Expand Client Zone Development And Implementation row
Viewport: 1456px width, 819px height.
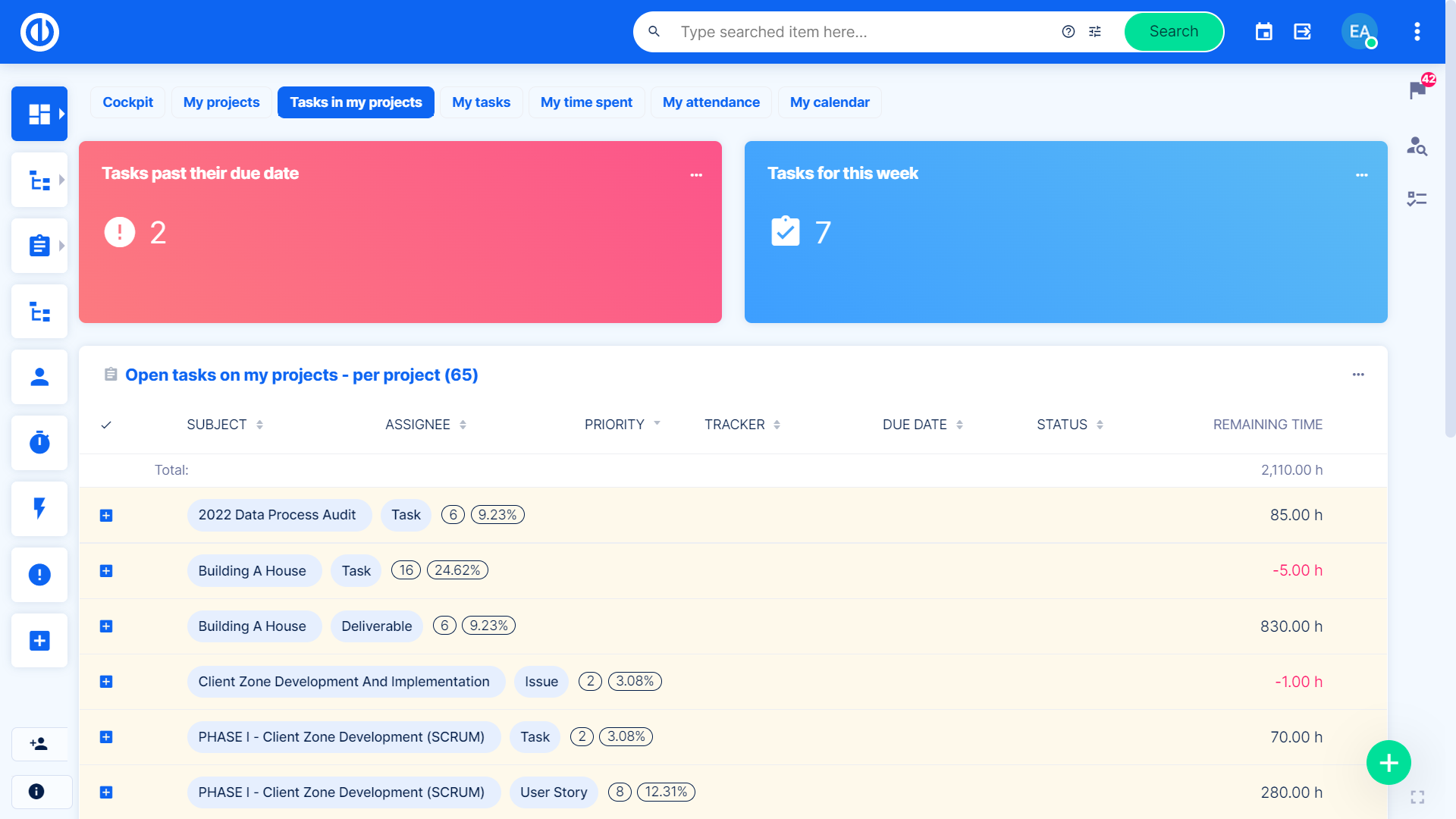coord(106,682)
